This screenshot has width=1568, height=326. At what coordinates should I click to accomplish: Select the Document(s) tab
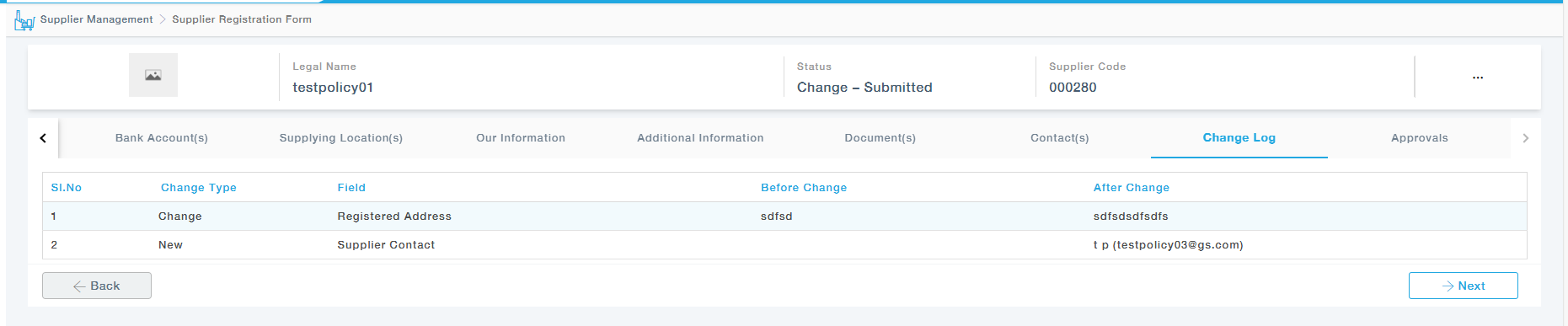click(x=880, y=138)
